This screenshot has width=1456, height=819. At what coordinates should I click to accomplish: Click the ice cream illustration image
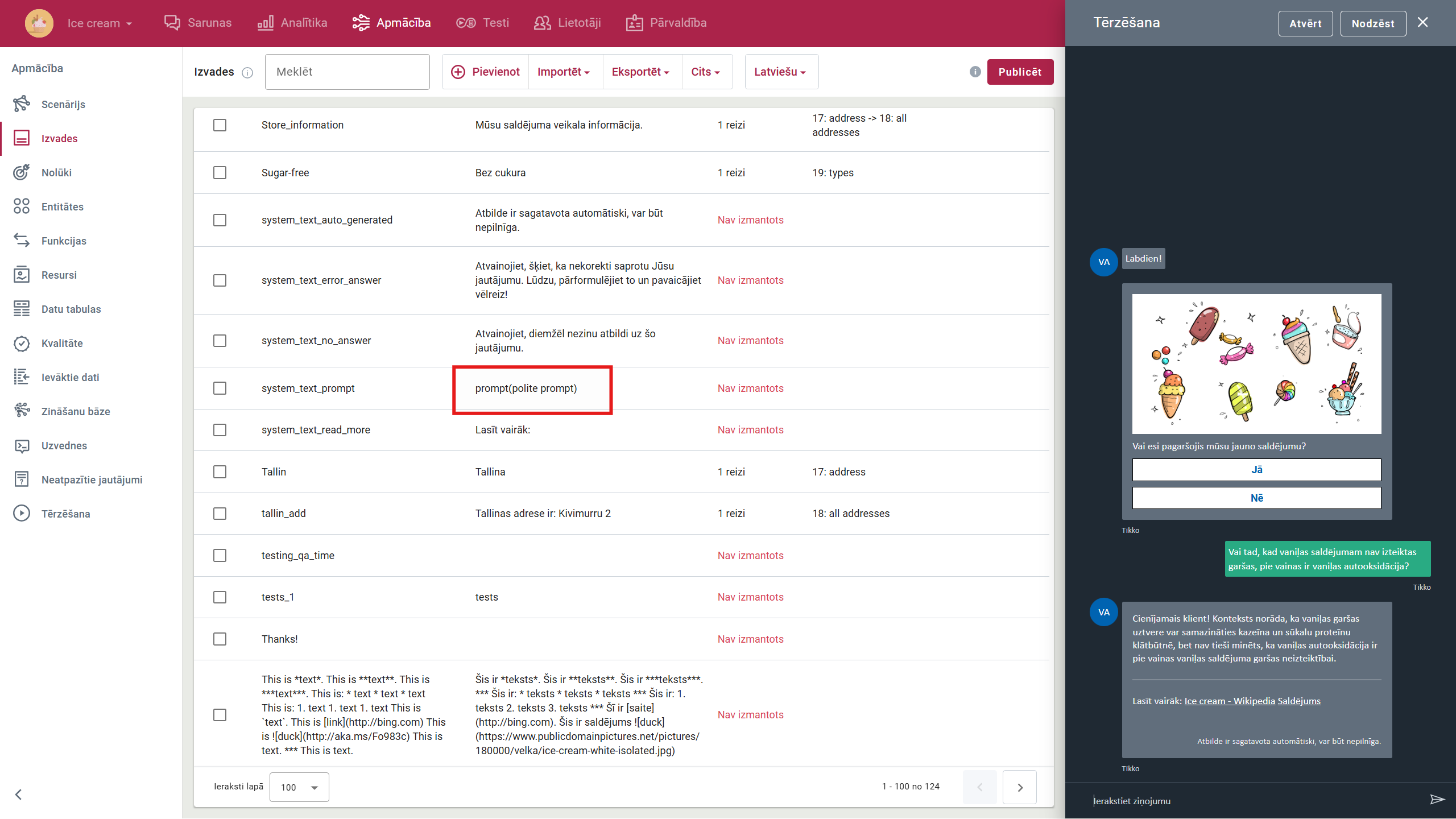point(1256,364)
